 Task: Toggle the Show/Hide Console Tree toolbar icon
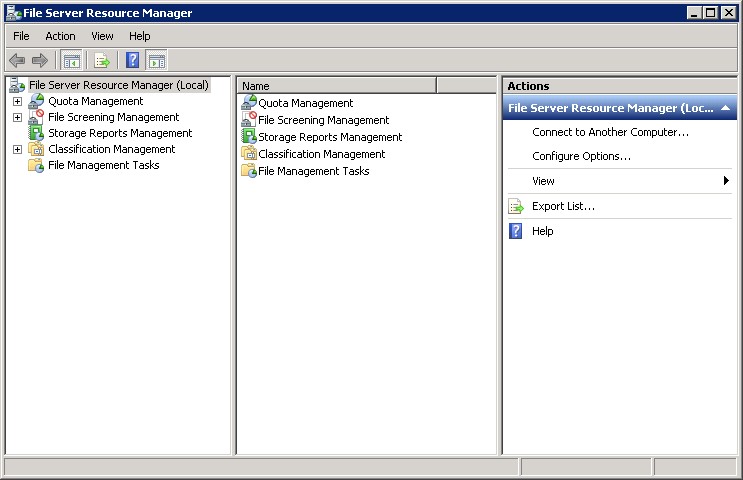coord(72,60)
